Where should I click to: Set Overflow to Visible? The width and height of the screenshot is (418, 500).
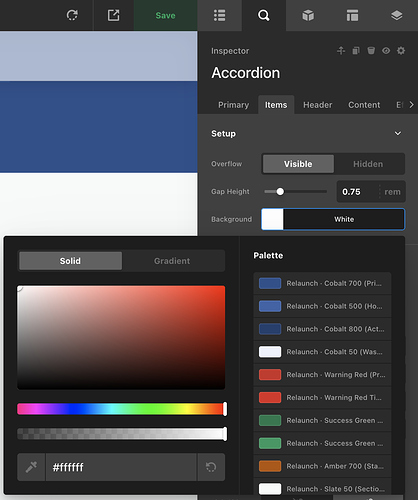[x=298, y=164]
